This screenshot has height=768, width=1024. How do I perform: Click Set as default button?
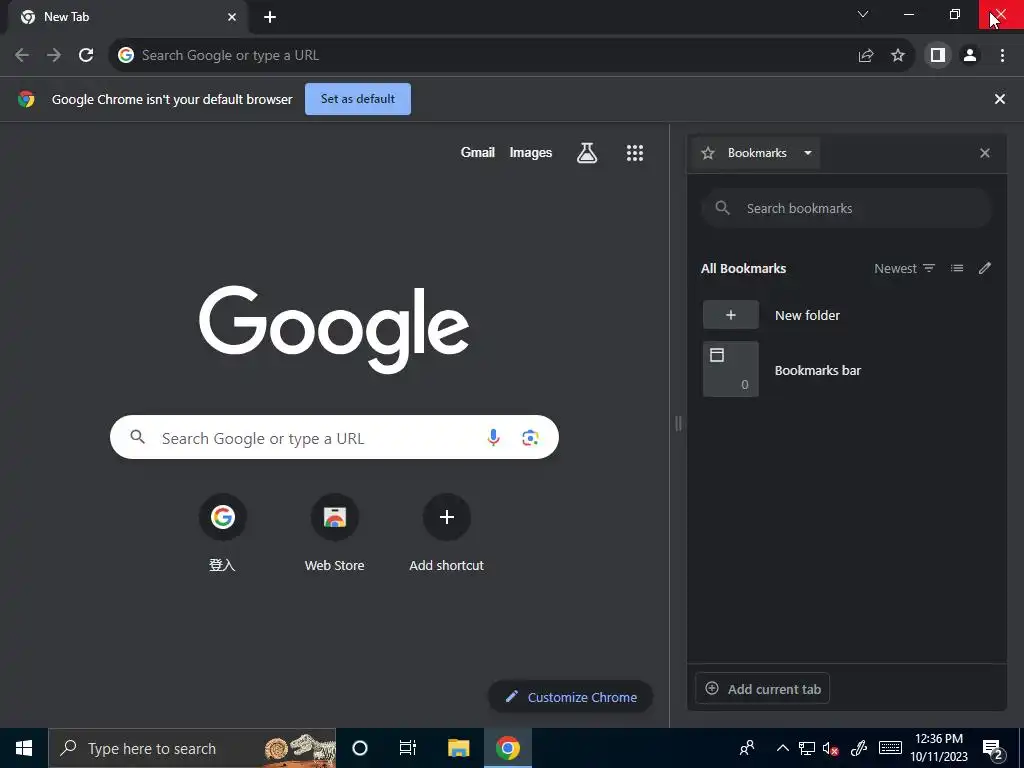[358, 99]
